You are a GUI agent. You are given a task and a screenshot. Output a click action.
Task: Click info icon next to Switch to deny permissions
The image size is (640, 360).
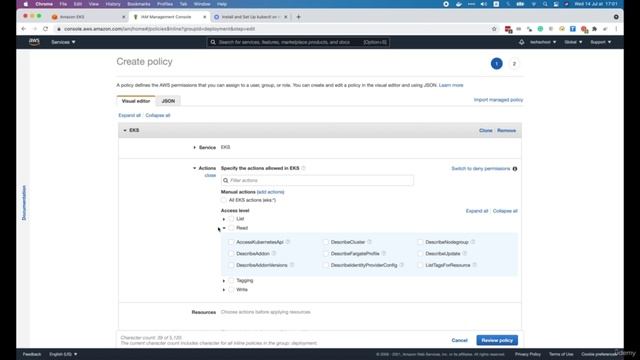[515, 169]
